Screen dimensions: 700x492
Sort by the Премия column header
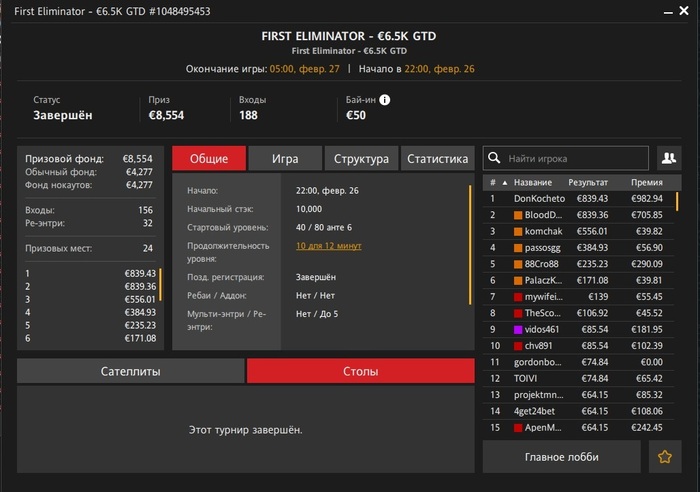[x=646, y=182]
